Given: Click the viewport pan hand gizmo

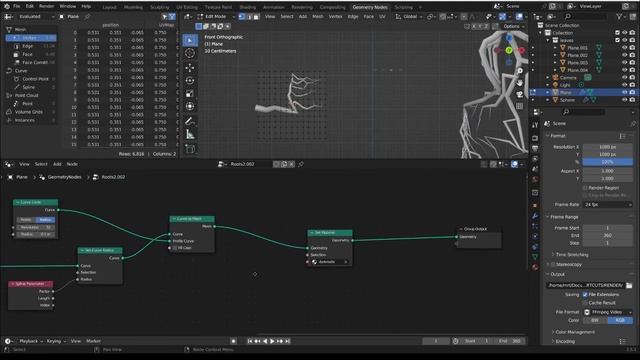Looking at the screenshot, I should click(520, 83).
